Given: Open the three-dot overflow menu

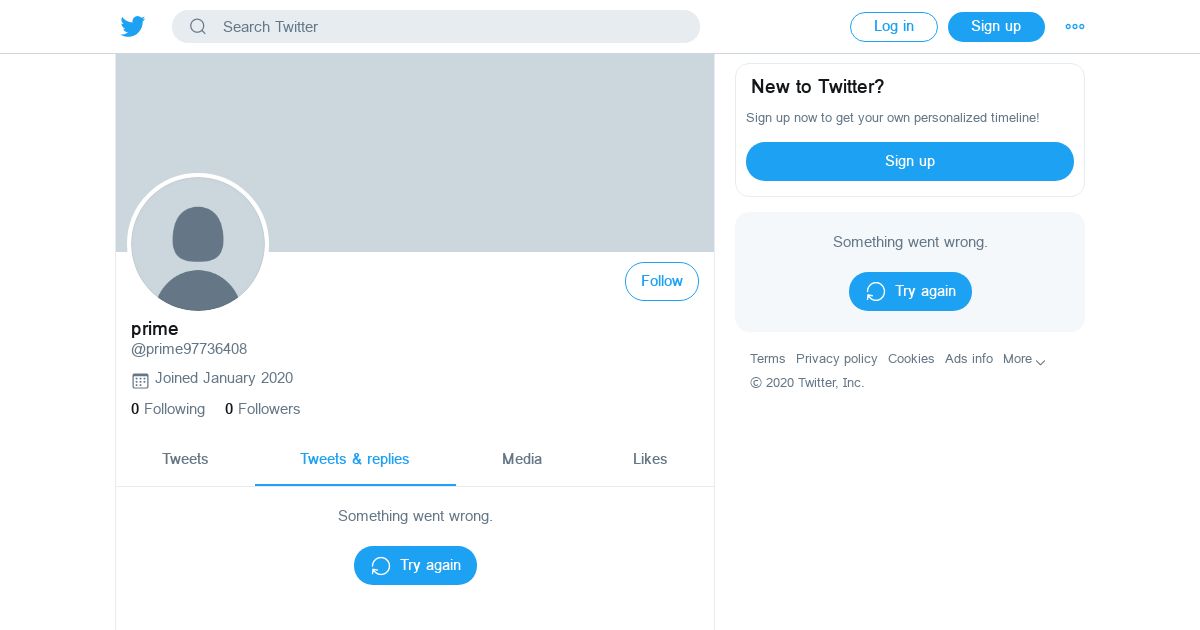Looking at the screenshot, I should pos(1075,27).
